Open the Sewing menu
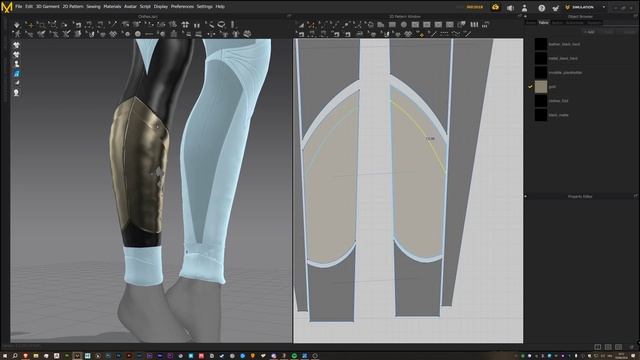The height and width of the screenshot is (360, 640). pos(93,7)
